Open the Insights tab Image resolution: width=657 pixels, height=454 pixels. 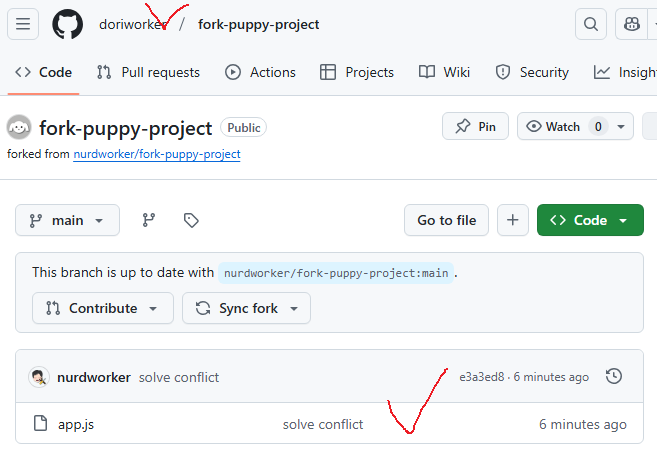click(625, 72)
